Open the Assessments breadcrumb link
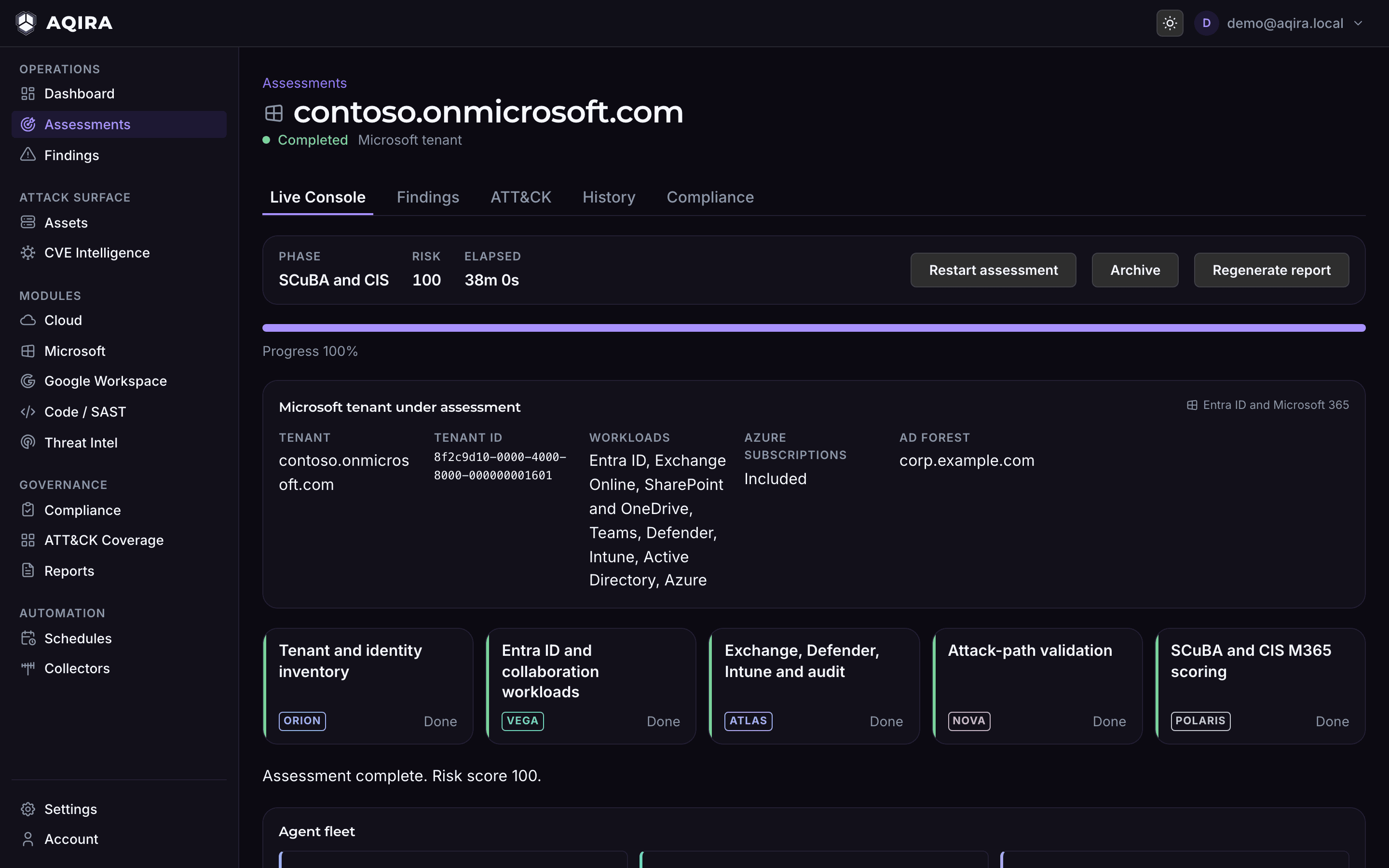Viewport: 1389px width, 868px height. [304, 83]
